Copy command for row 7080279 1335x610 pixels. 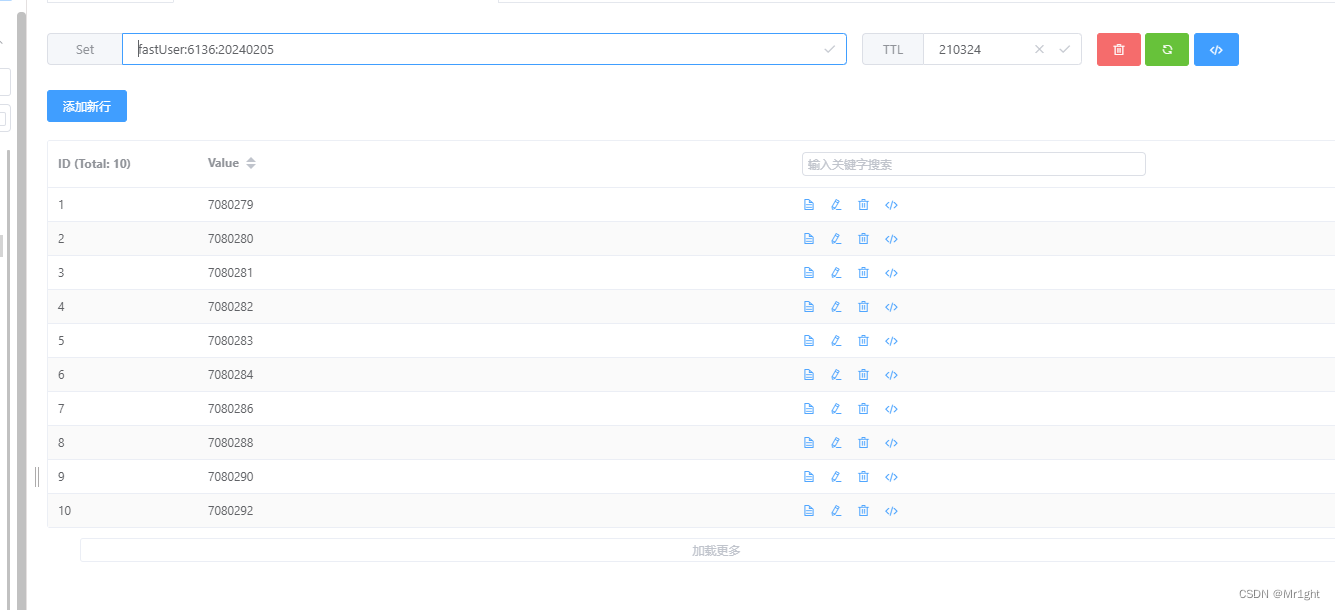891,205
